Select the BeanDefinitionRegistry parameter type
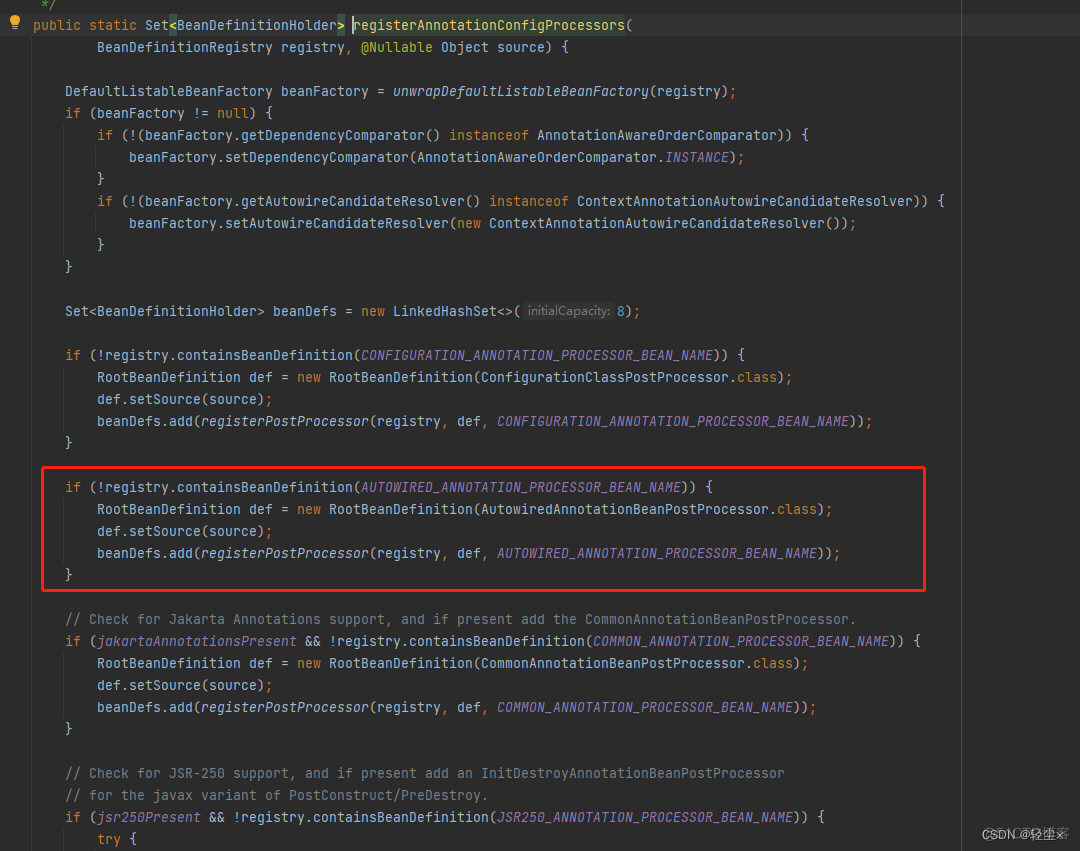Image resolution: width=1080 pixels, height=851 pixels. click(184, 47)
